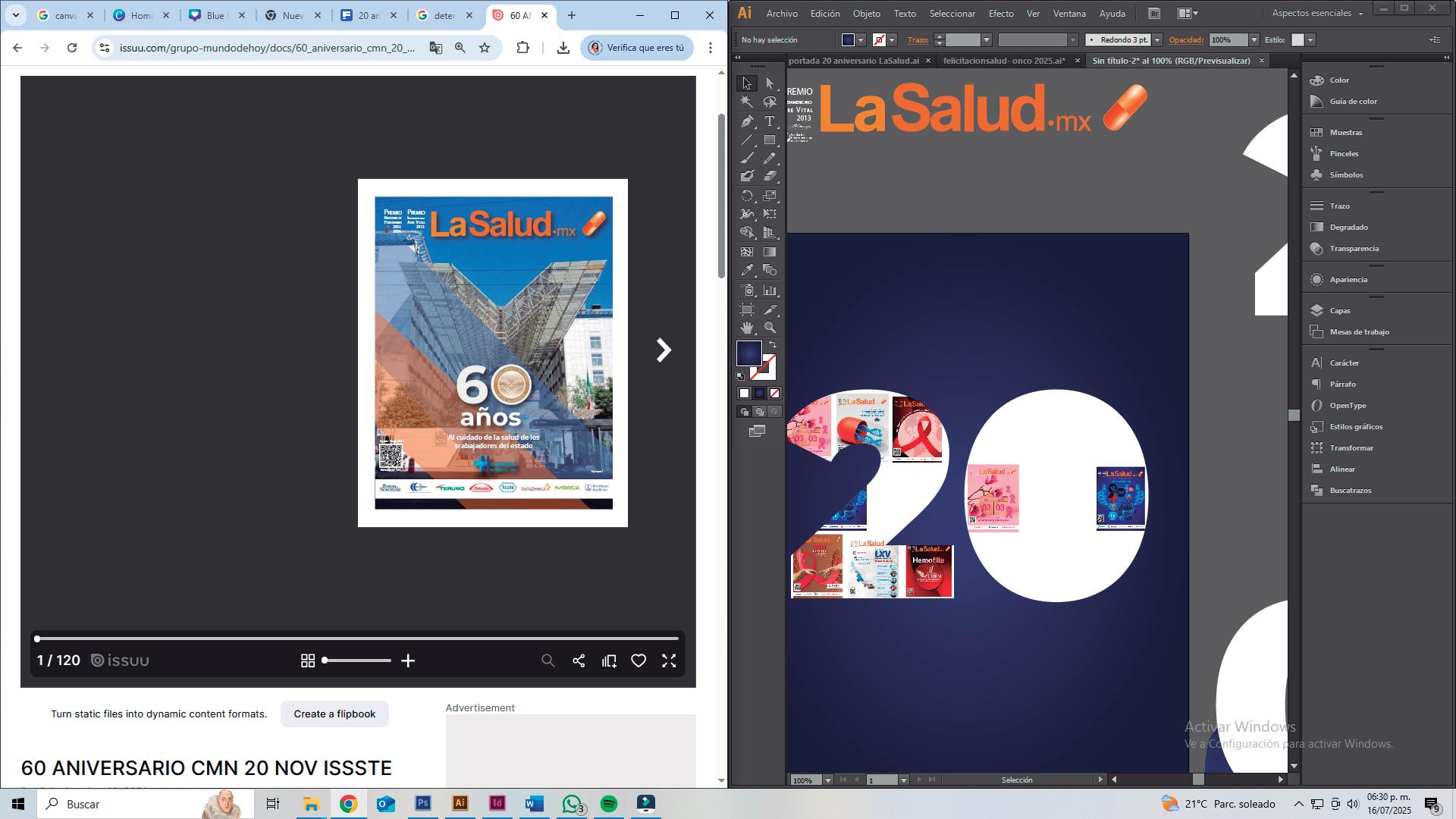The width and height of the screenshot is (1456, 819).
Task: Activate the Hand tool
Action: tap(747, 328)
